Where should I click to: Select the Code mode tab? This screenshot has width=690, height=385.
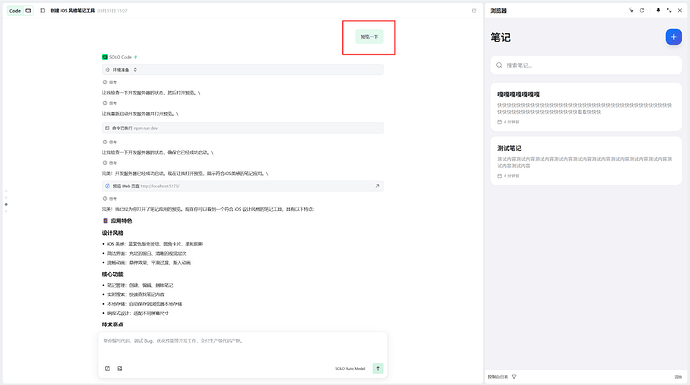click(x=15, y=11)
